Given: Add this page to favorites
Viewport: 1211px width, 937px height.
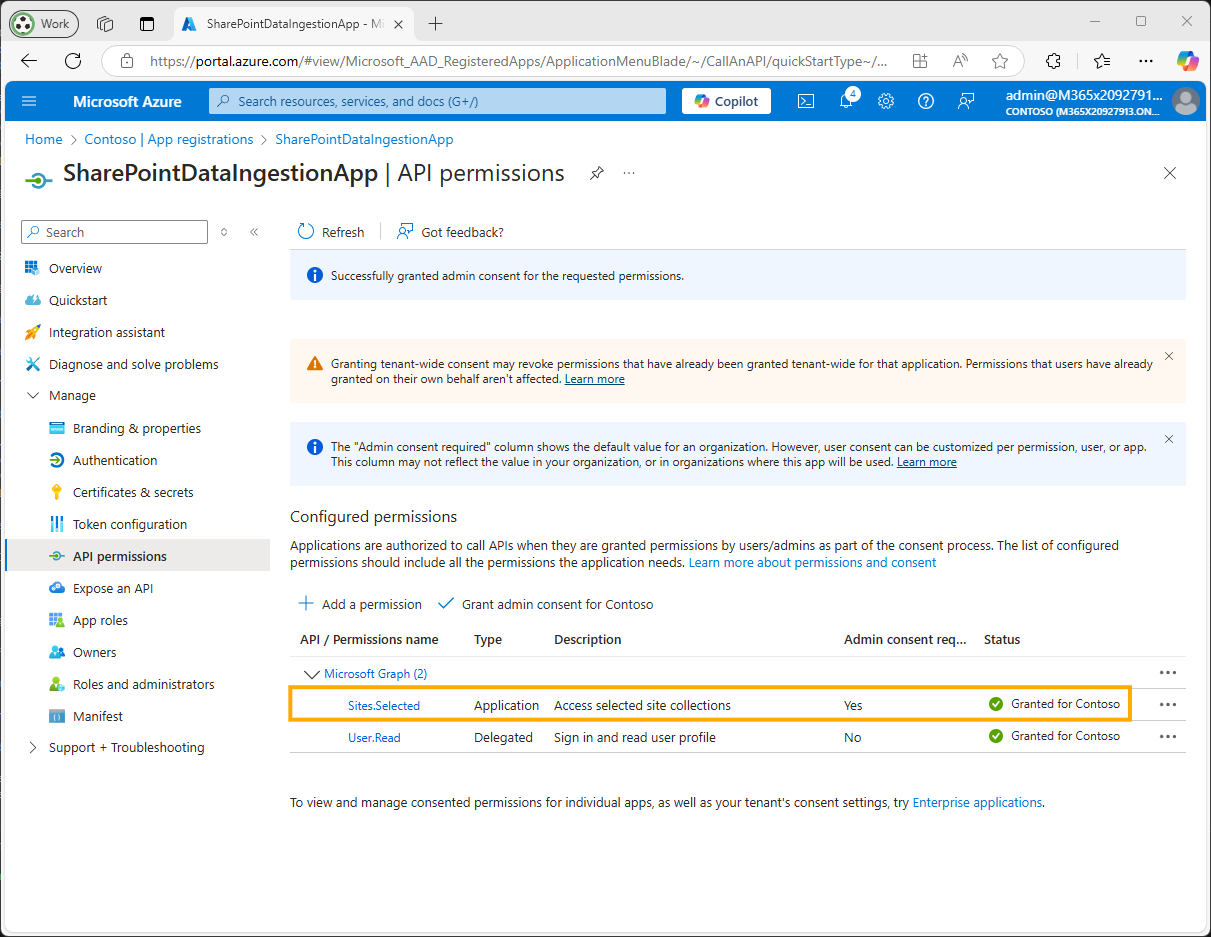Looking at the screenshot, I should click(1000, 61).
